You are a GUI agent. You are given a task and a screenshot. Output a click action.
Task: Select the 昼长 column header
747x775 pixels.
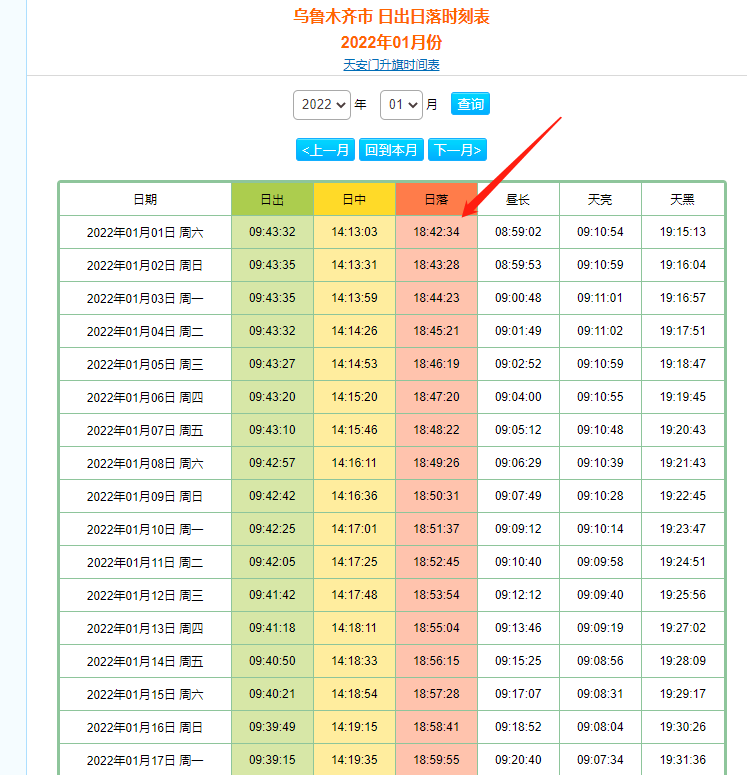pyautogui.click(x=518, y=200)
